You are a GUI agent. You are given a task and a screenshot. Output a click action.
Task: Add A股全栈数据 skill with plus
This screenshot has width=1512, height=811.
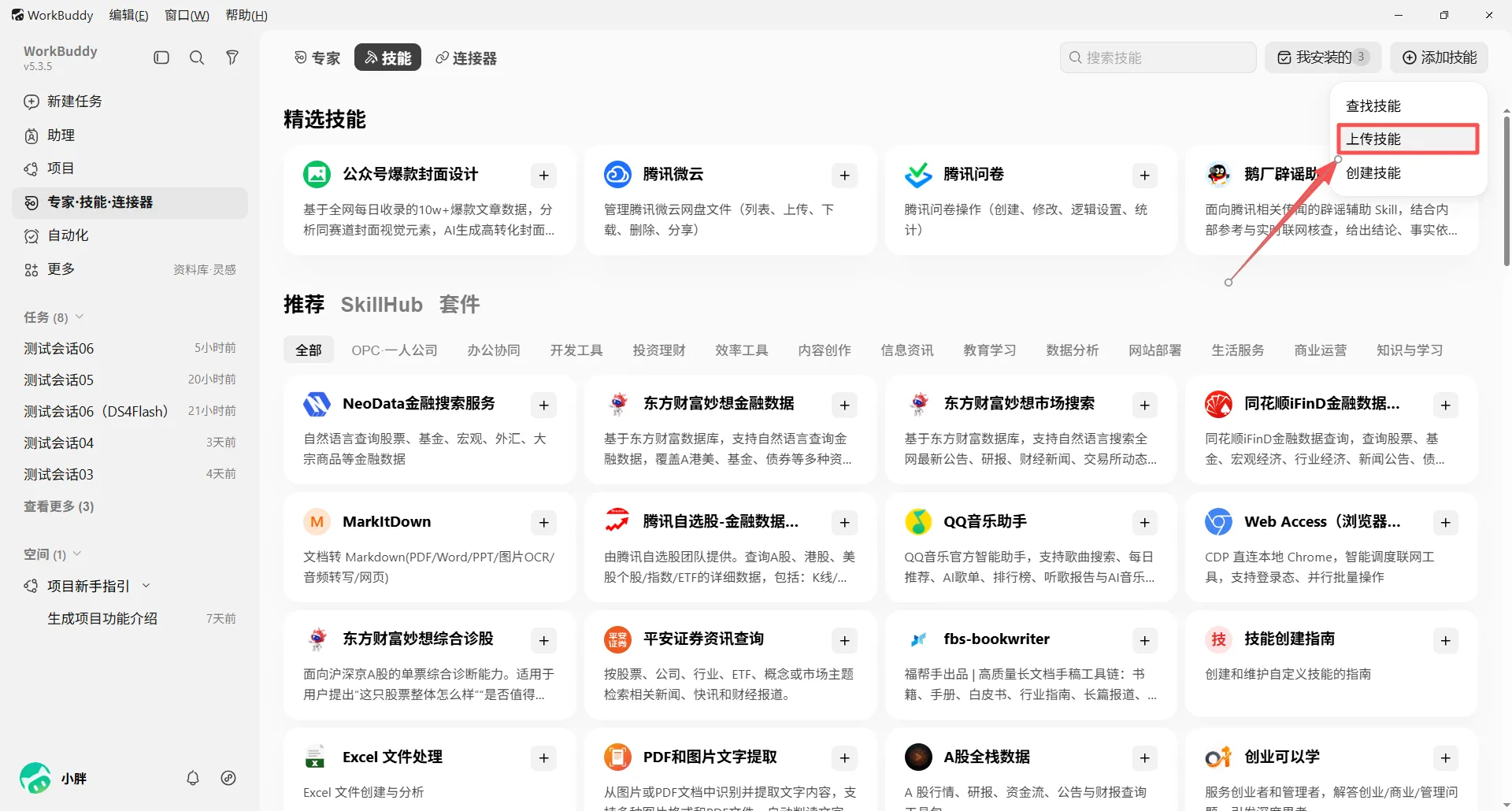[1145, 758]
